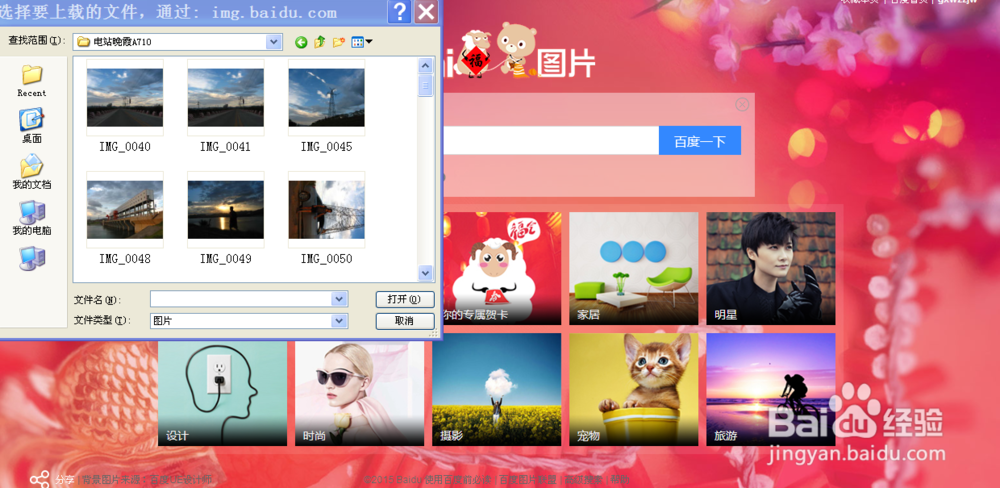Select thumbnail IMG_0045
Viewport: 1000px width, 488px height.
point(327,98)
